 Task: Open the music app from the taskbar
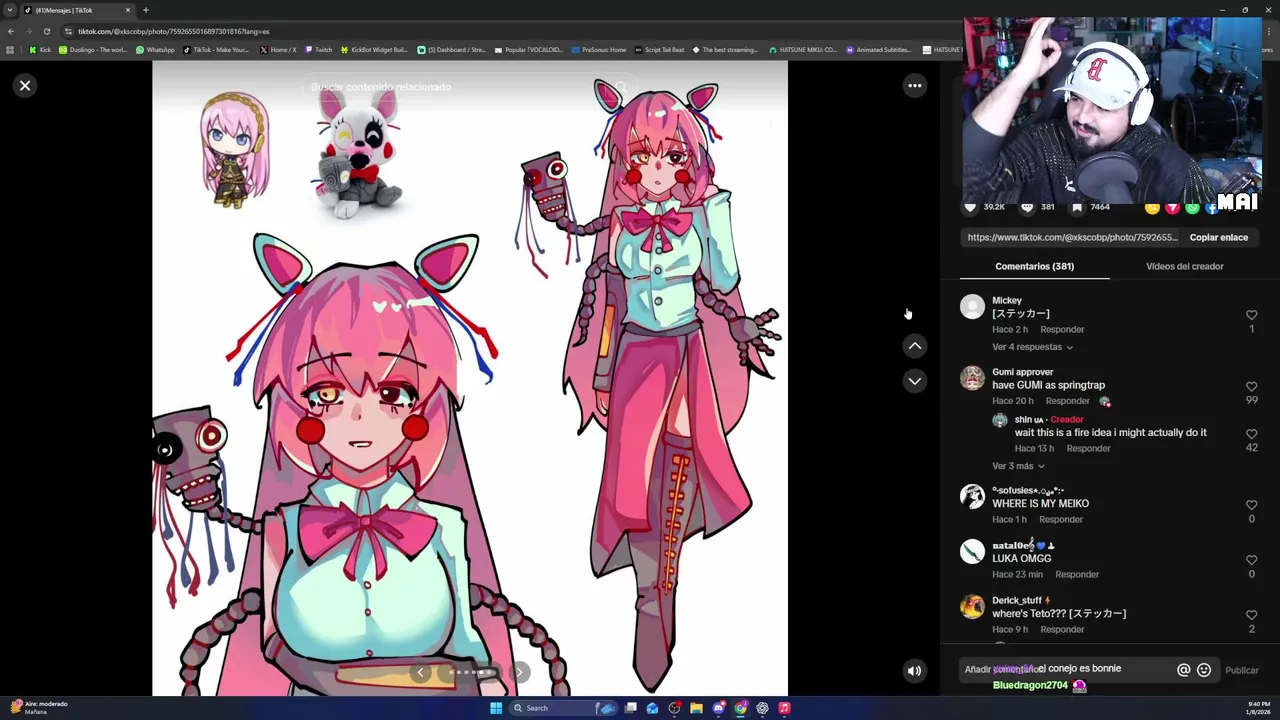coord(784,708)
